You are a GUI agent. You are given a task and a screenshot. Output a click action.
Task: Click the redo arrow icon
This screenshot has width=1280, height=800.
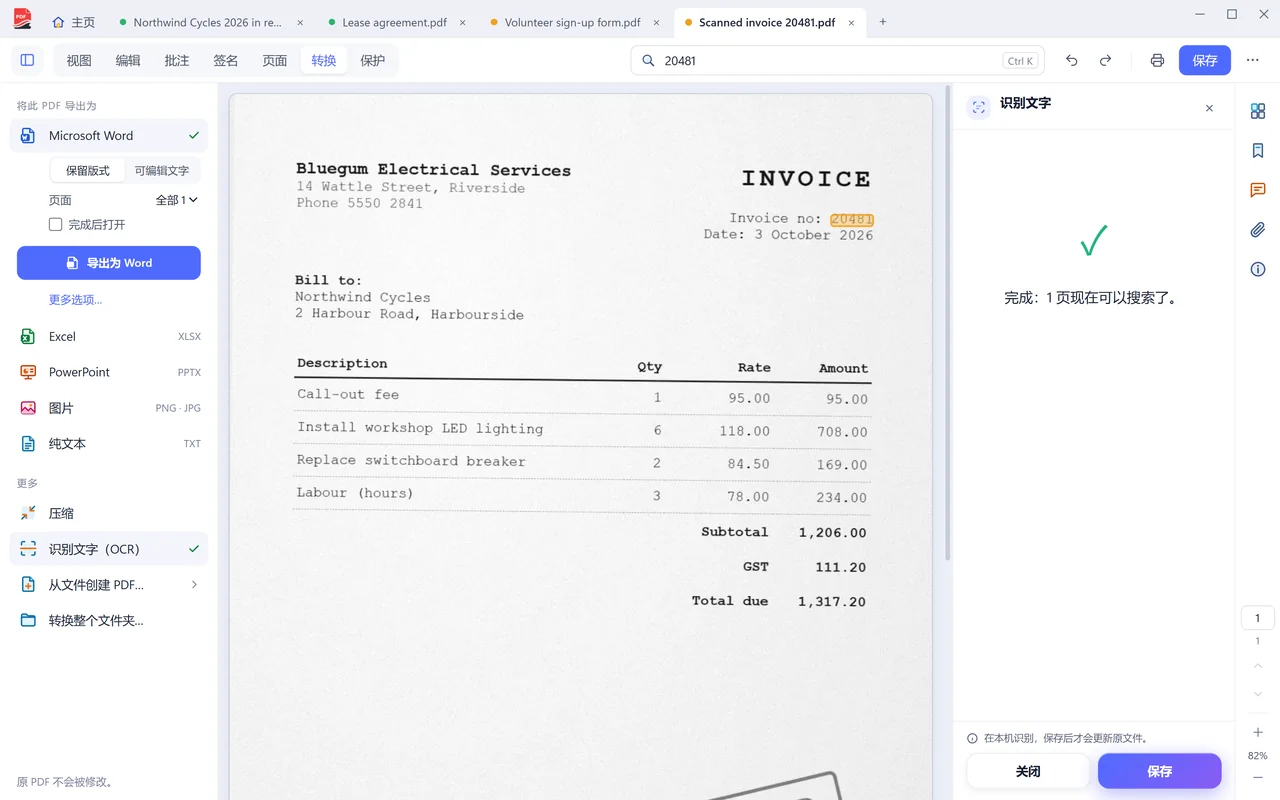pyautogui.click(x=1105, y=60)
